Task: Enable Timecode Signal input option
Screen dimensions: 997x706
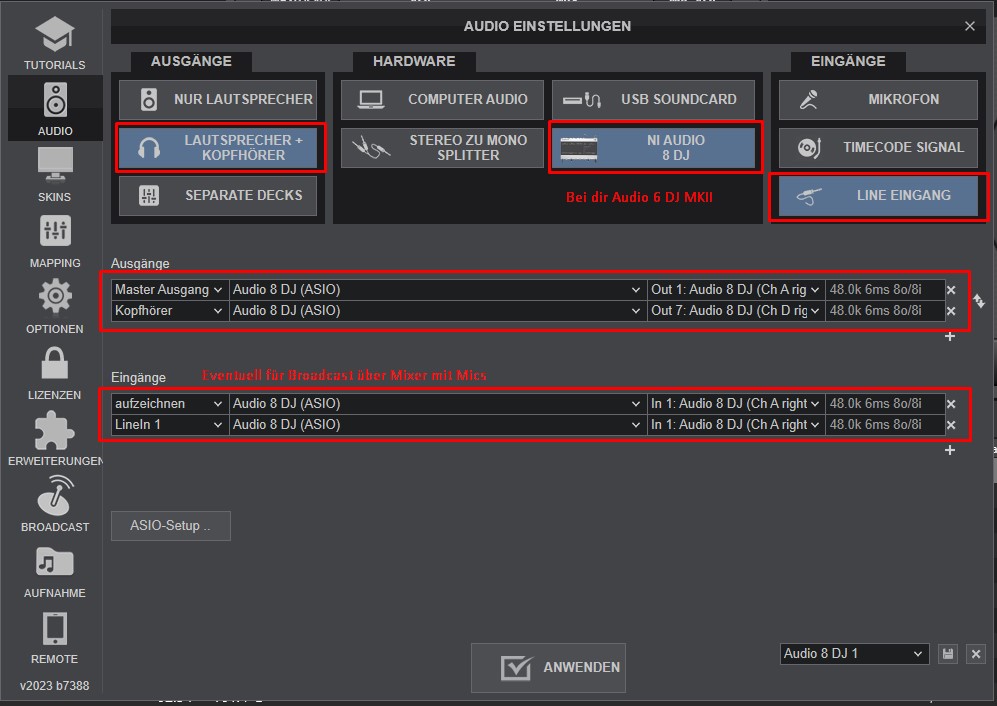Action: (878, 148)
